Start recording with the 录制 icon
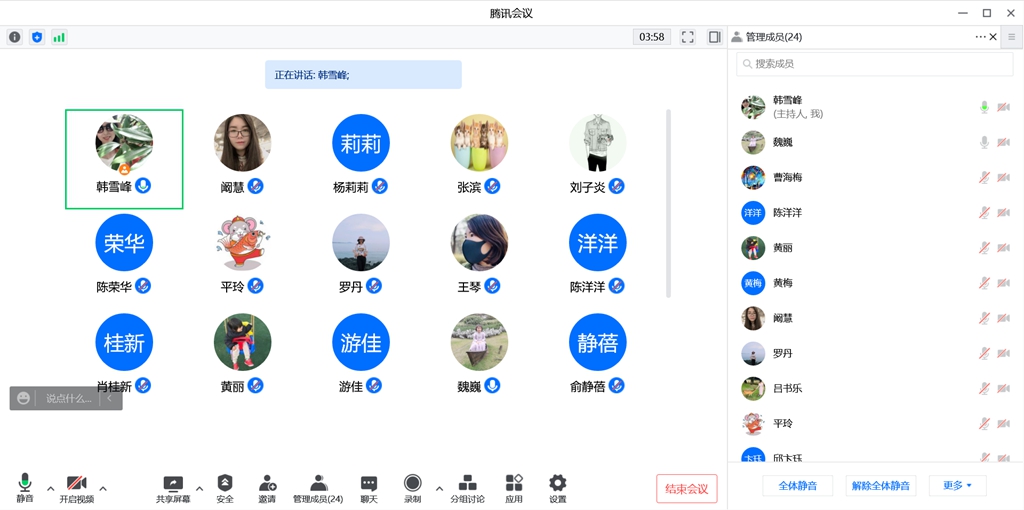 pos(412,486)
